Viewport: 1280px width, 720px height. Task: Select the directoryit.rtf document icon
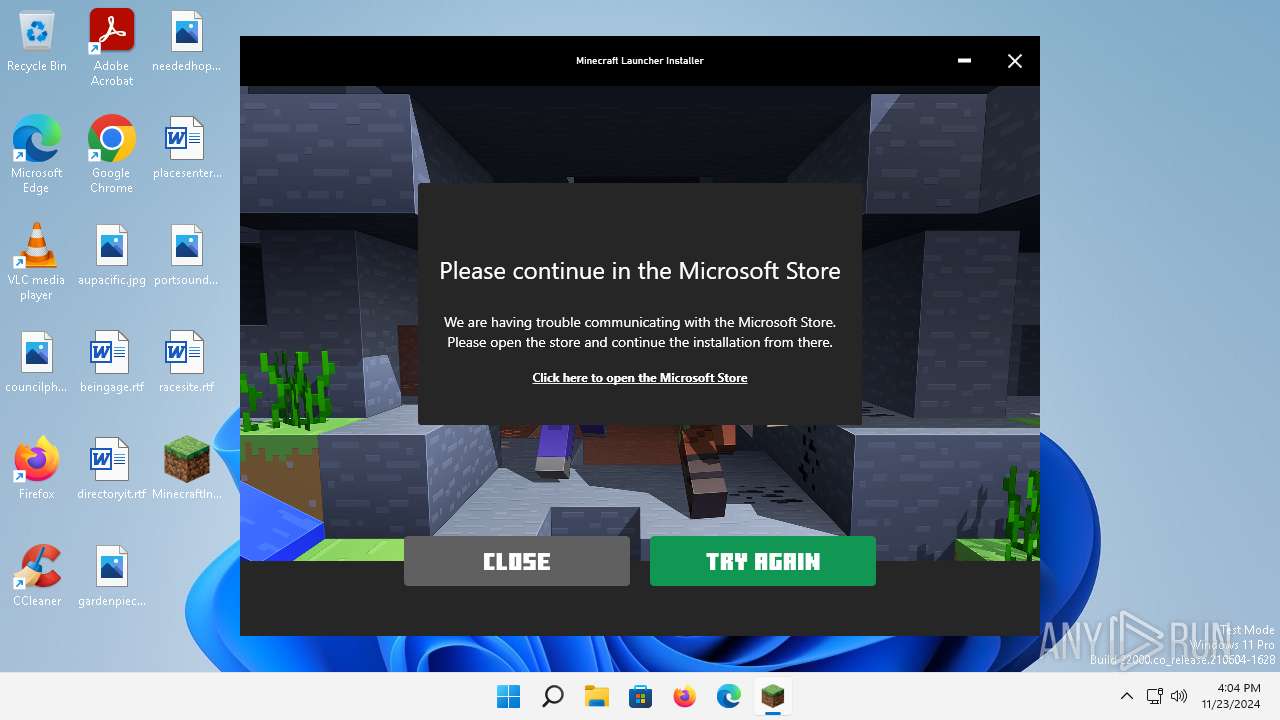pos(111,468)
